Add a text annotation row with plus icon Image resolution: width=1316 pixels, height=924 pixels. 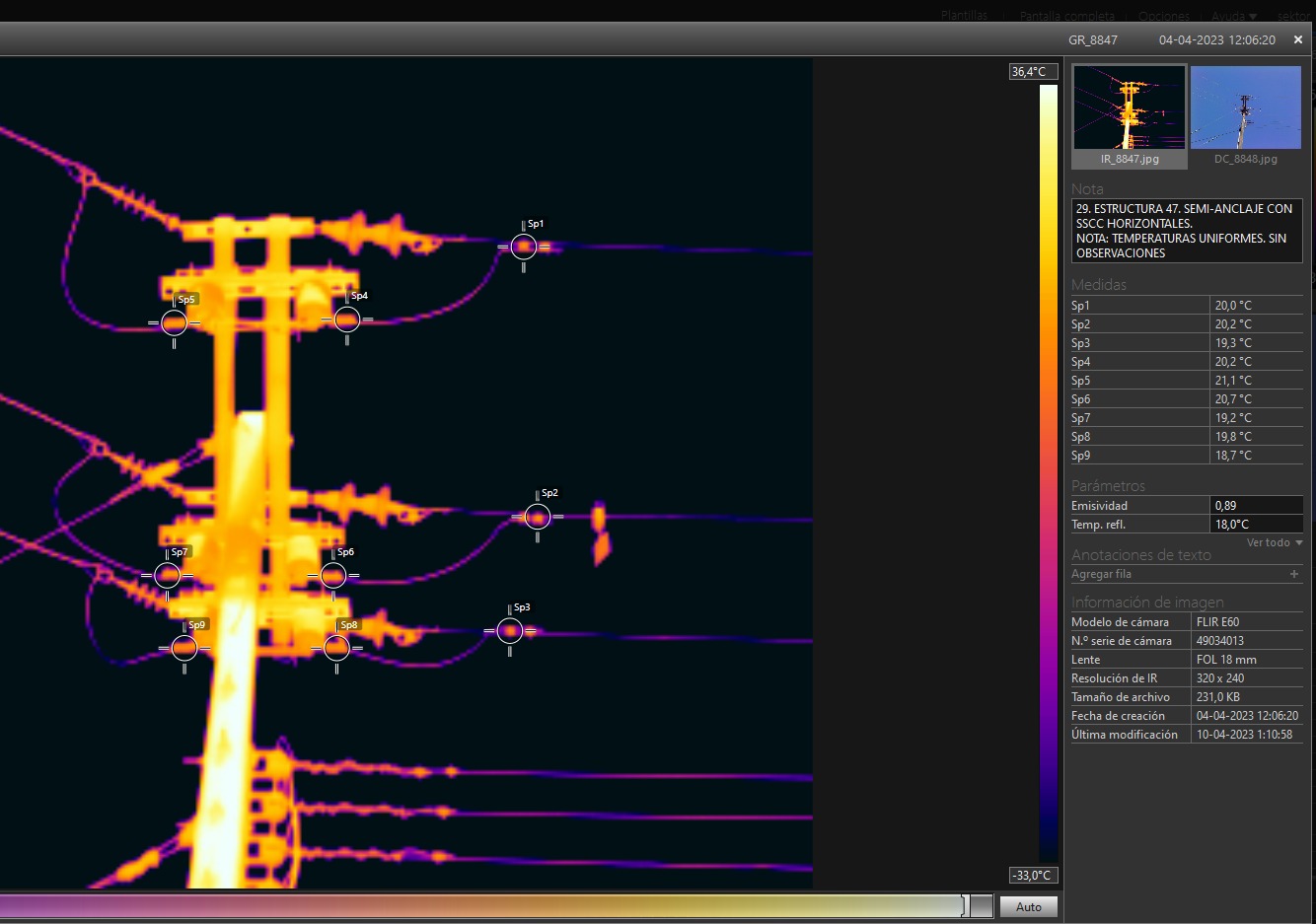[1294, 574]
